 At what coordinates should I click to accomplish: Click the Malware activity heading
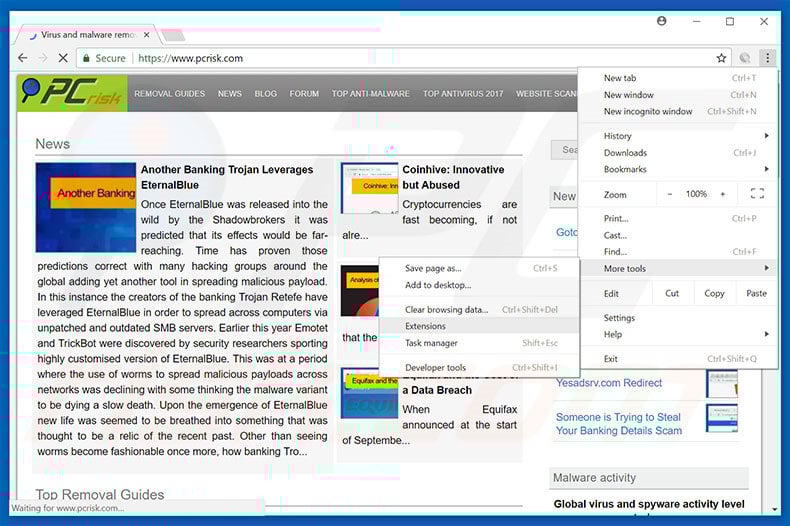point(595,478)
